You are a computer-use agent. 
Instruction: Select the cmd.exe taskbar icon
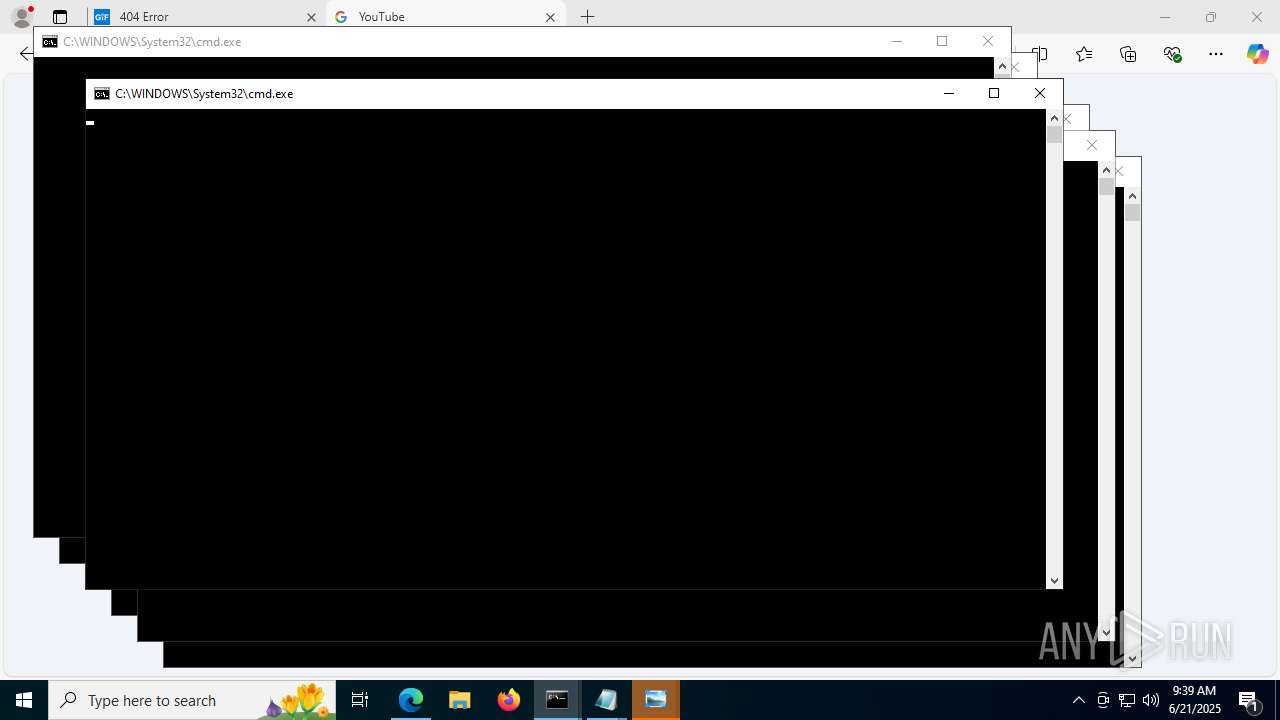(558, 700)
